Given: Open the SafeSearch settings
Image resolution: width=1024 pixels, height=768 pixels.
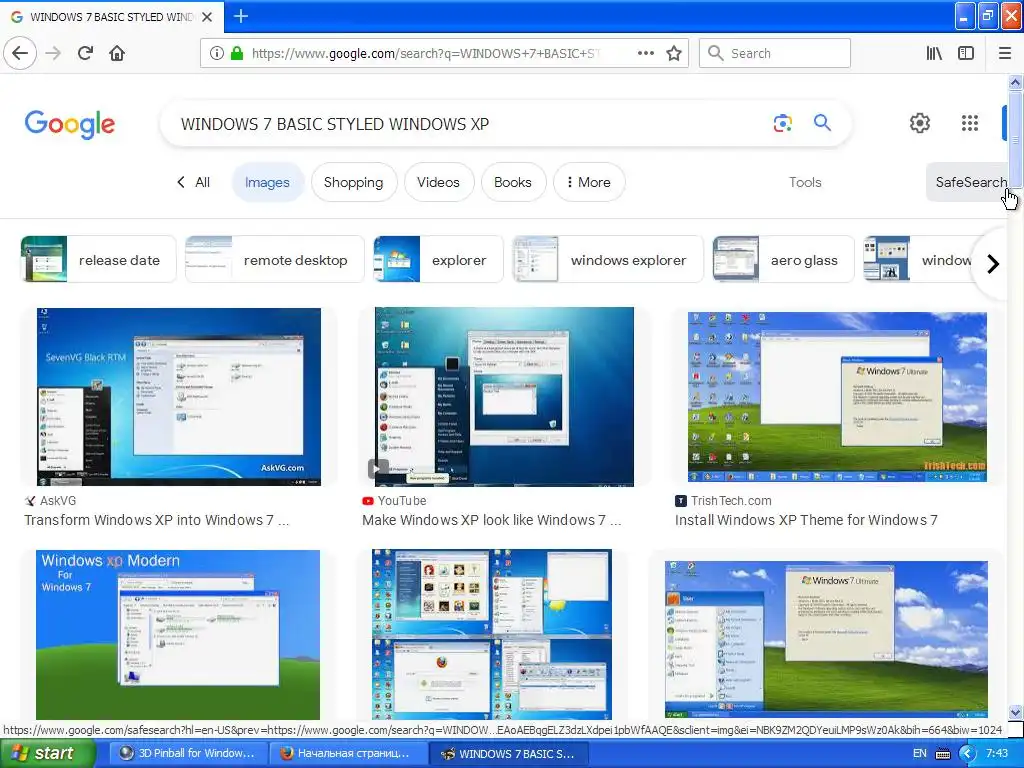Looking at the screenshot, I should pos(967,182).
